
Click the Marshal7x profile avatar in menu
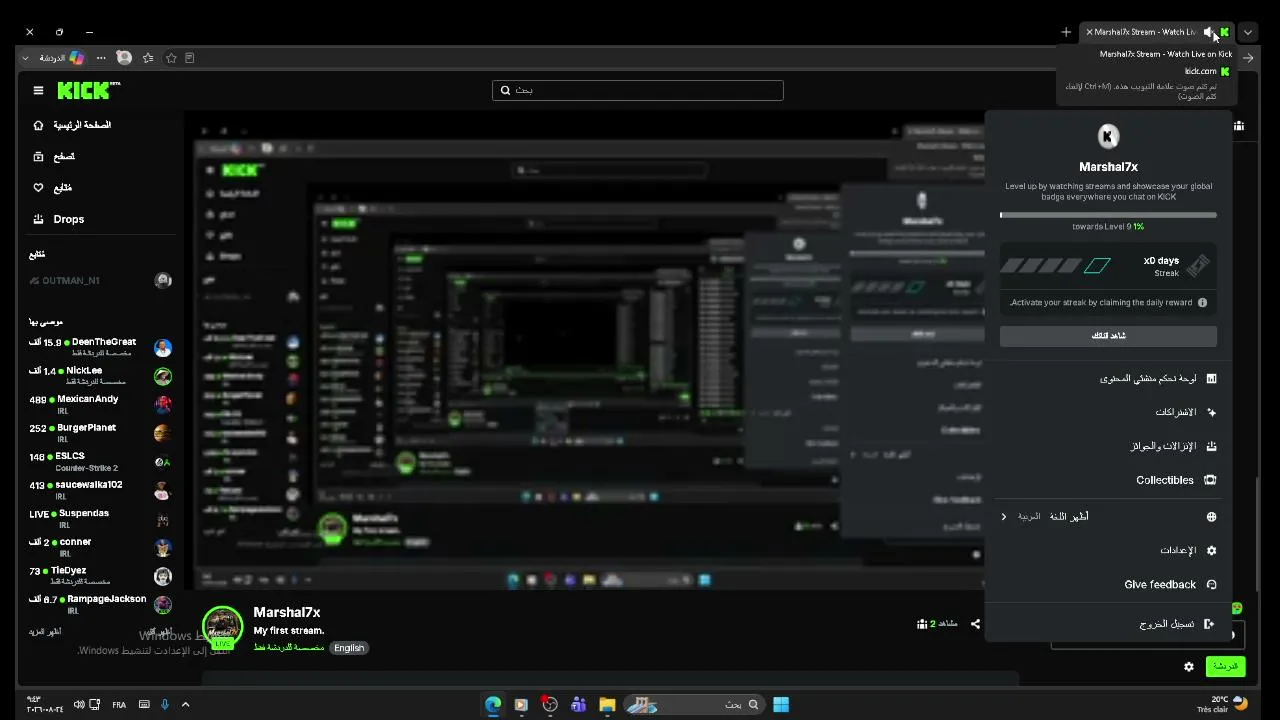(x=1108, y=136)
